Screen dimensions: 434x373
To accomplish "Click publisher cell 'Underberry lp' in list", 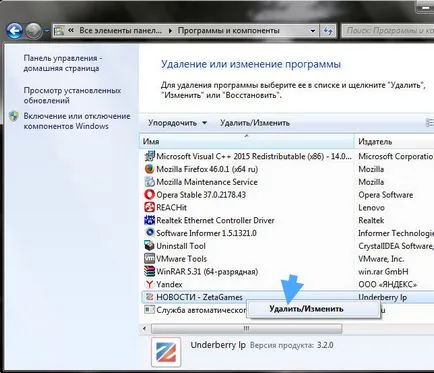I will pyautogui.click(x=383, y=297).
